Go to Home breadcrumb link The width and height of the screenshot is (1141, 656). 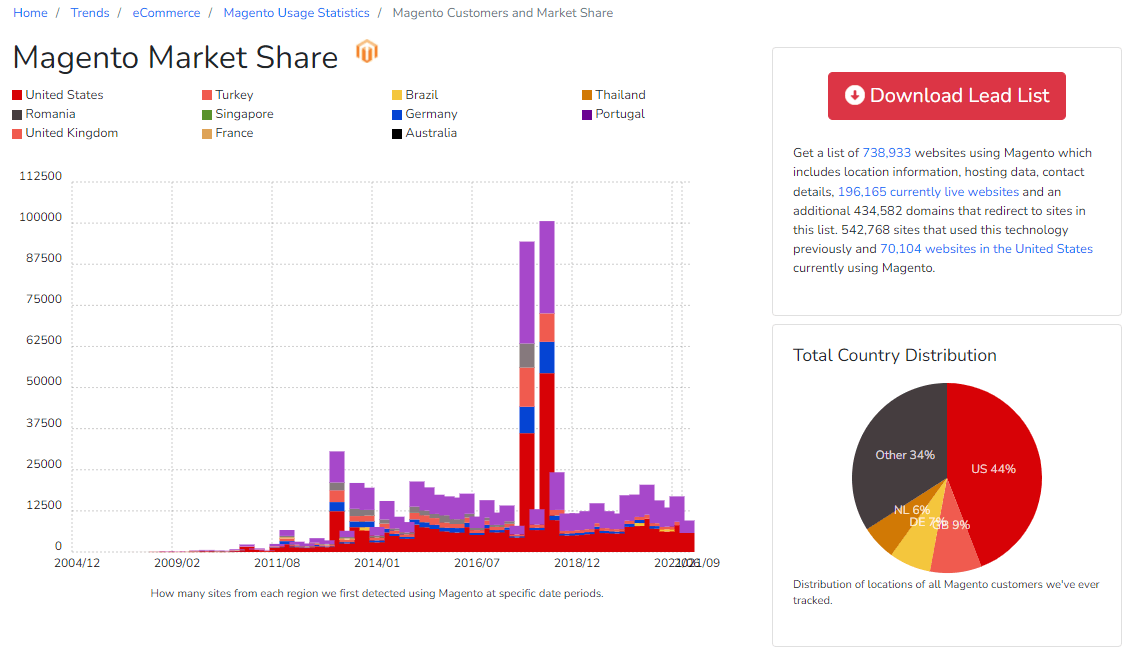coord(31,13)
